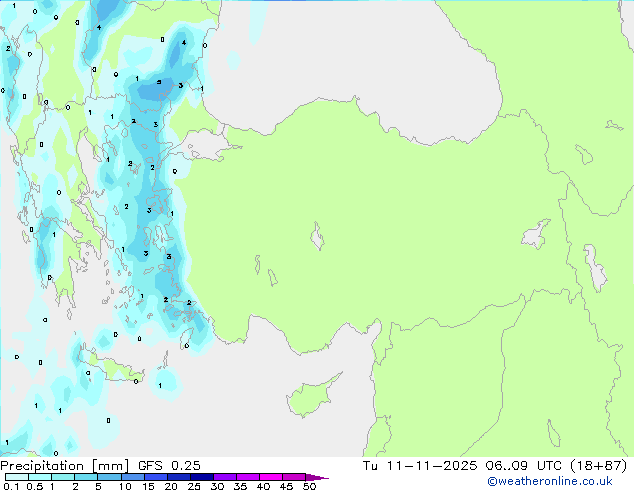Select the 2–5 mm legend color swatch

86,477
